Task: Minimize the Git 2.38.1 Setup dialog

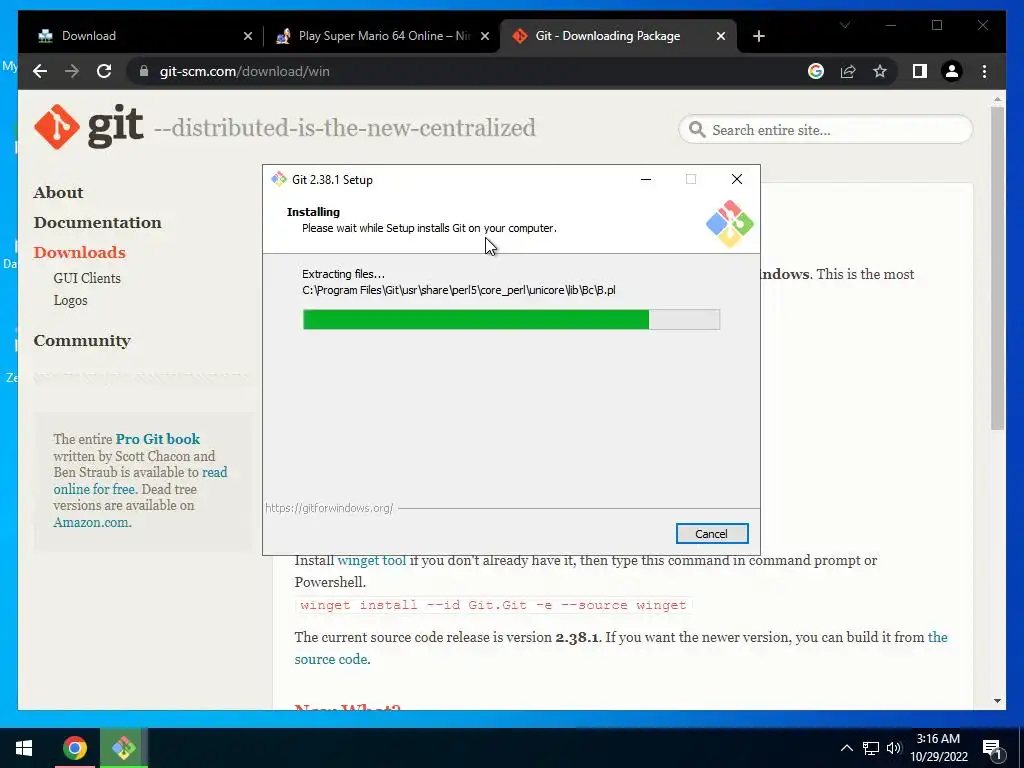Action: [646, 179]
